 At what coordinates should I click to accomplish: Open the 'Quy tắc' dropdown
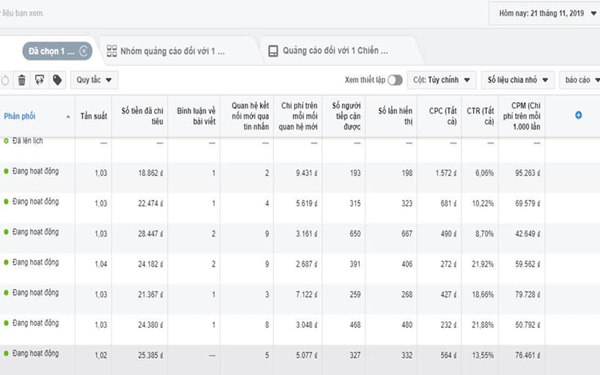coord(94,80)
